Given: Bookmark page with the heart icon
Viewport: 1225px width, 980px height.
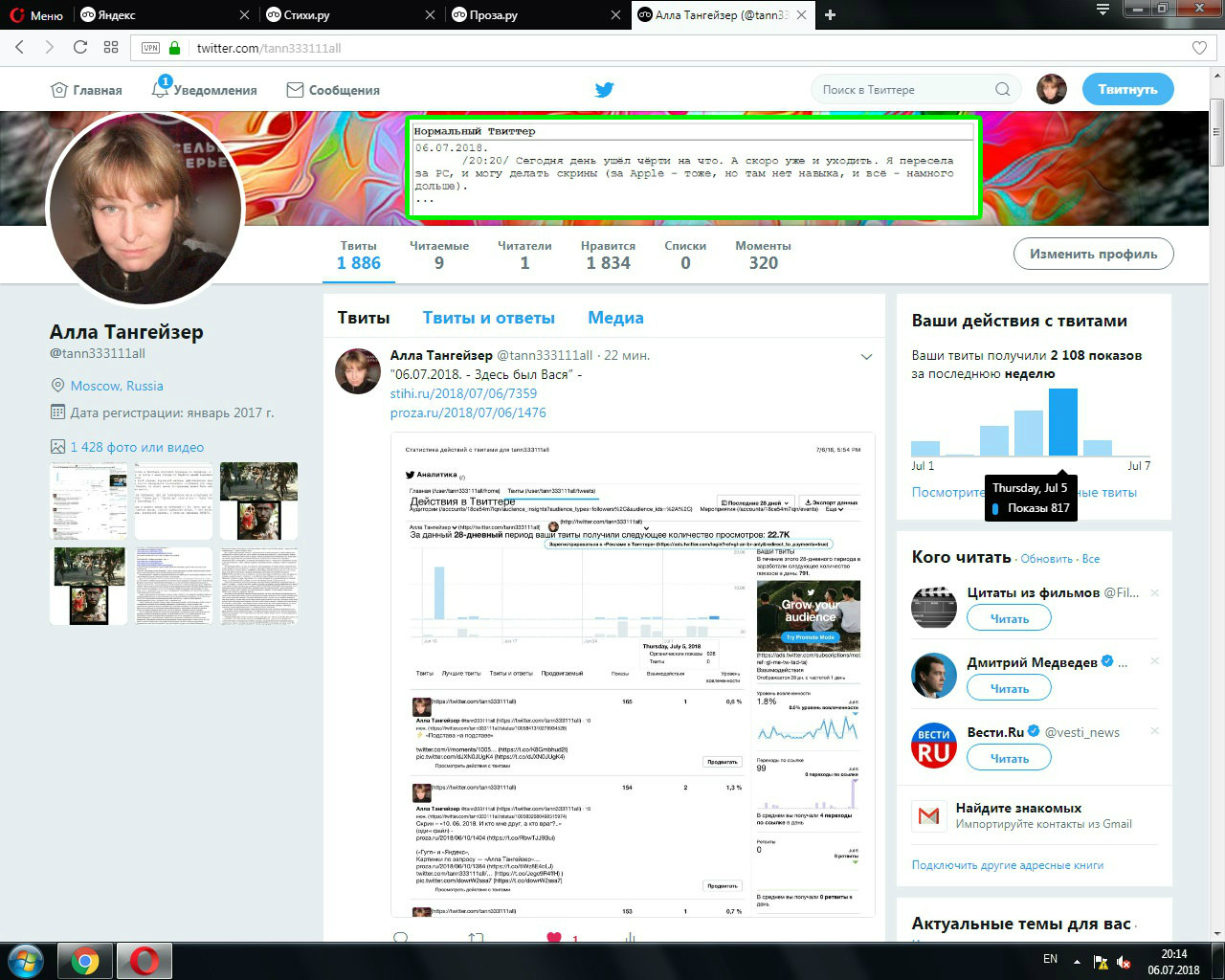Looking at the screenshot, I should [x=1199, y=48].
